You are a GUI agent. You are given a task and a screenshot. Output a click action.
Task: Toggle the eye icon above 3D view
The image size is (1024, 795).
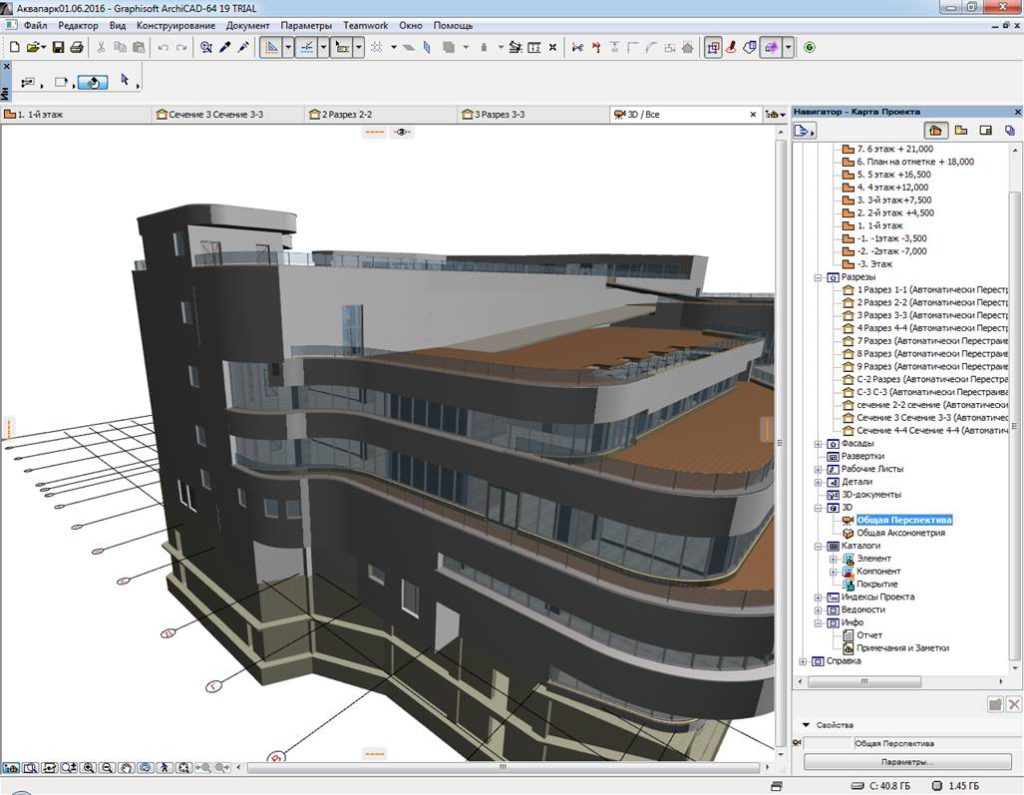[402, 132]
